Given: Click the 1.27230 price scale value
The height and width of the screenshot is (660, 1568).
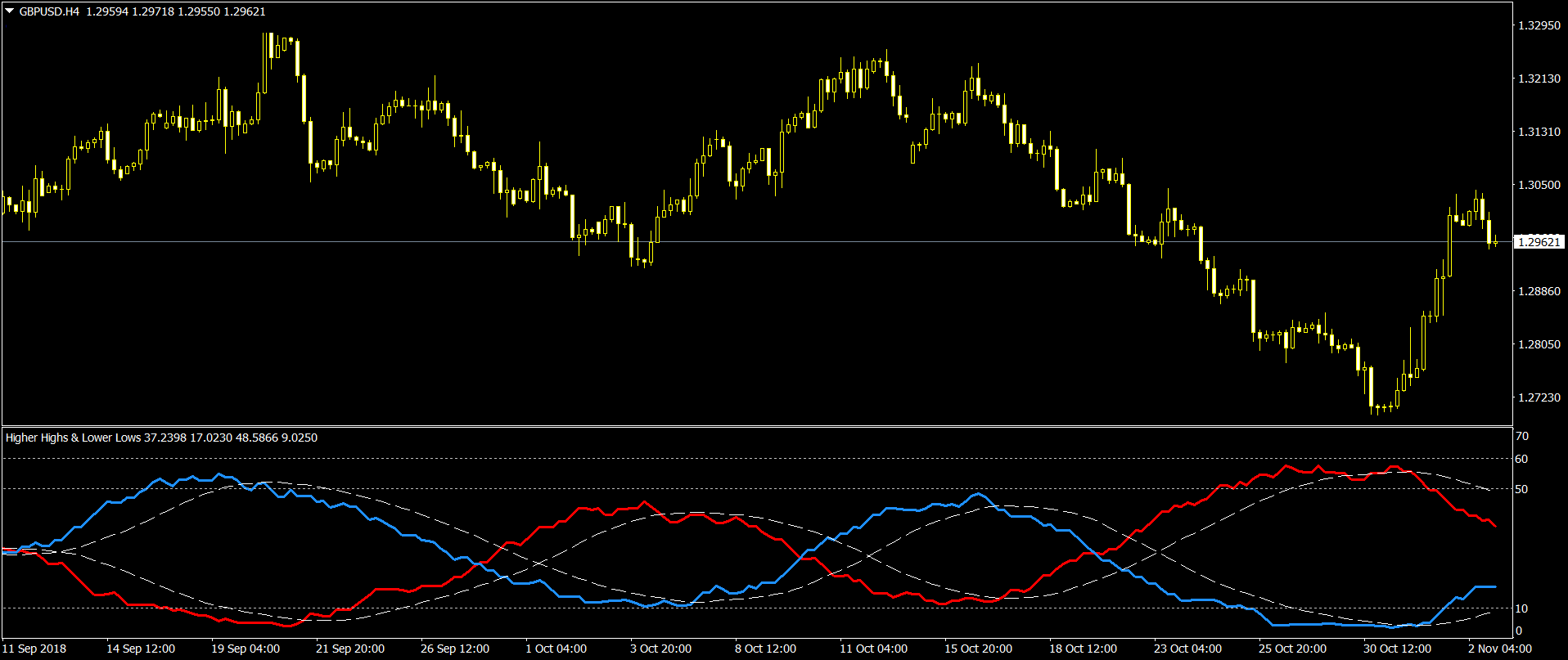Looking at the screenshot, I should tap(1539, 397).
